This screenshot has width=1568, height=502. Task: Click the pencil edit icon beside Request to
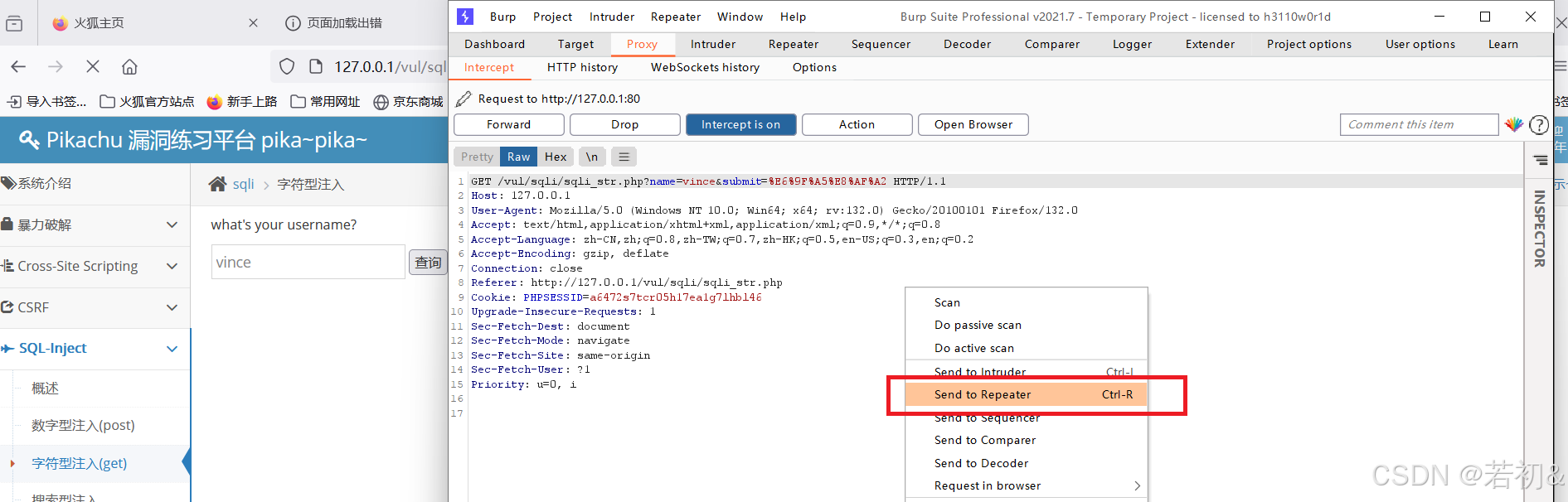[464, 99]
